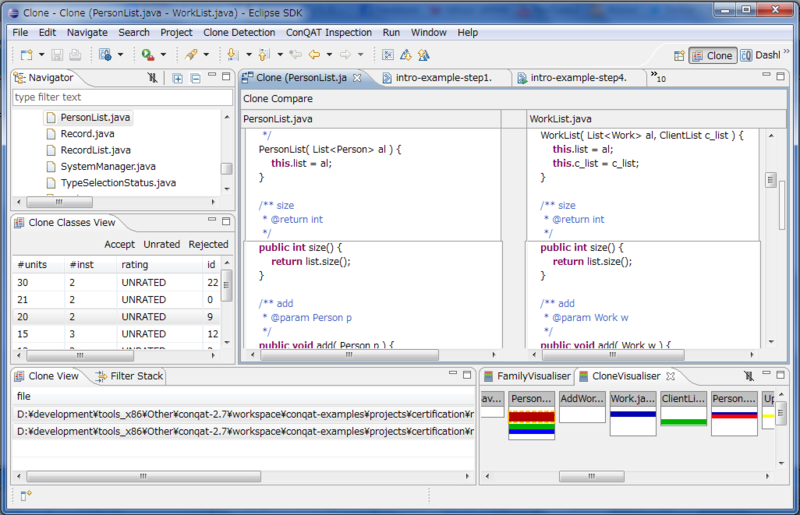Switch to the Dashboard perspective

tap(760, 56)
